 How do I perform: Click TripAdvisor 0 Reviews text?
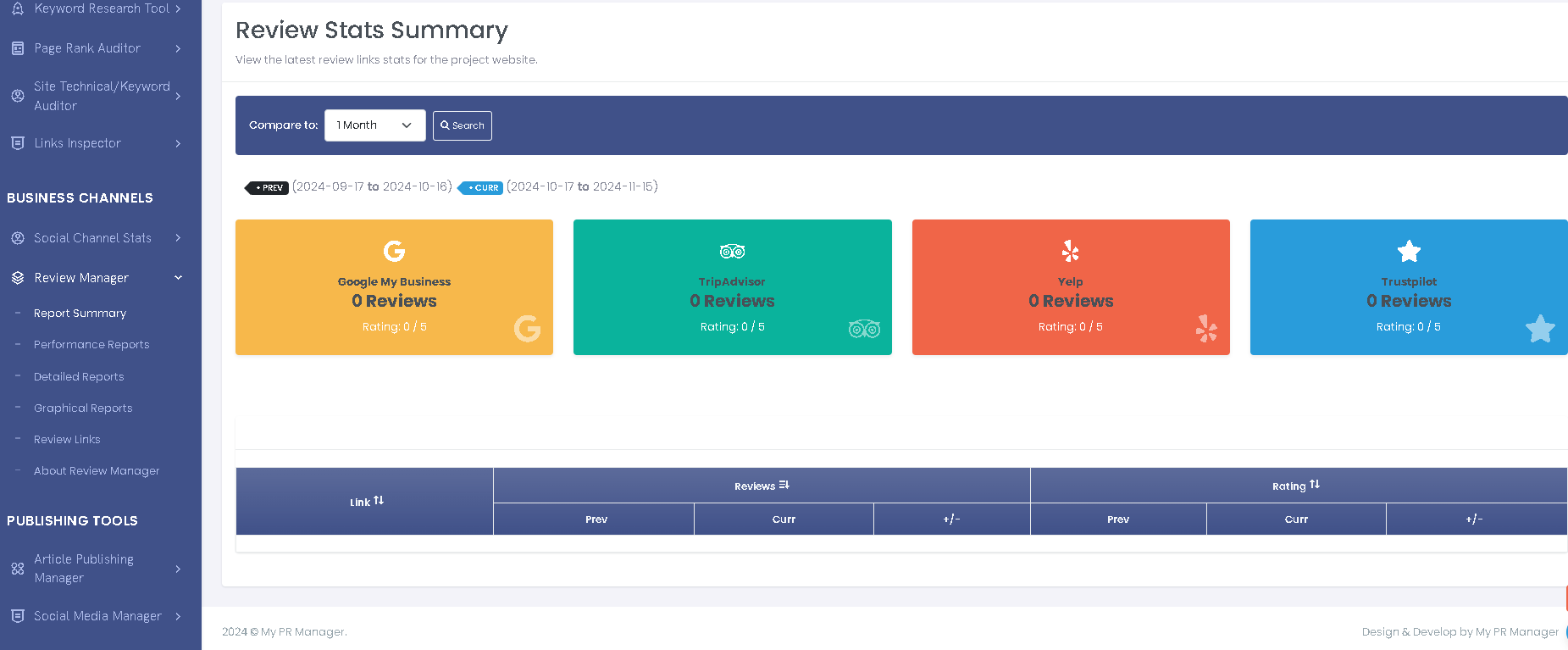[732, 301]
